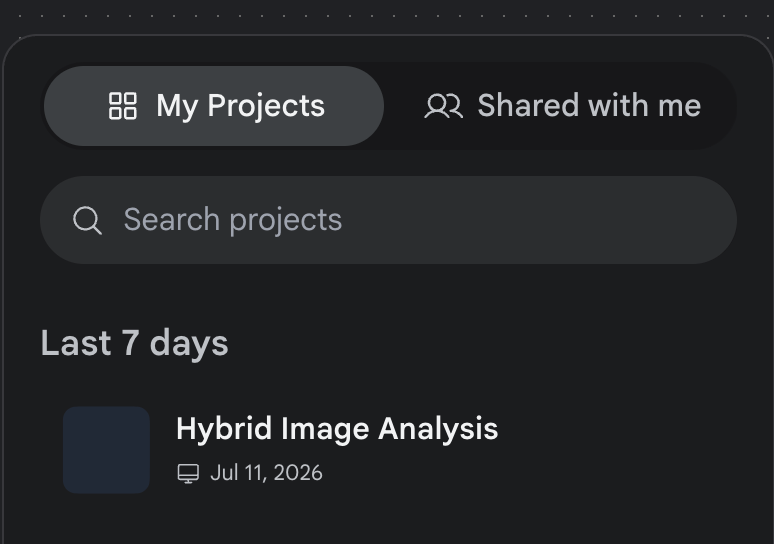Click the dark blue square project preview
The height and width of the screenshot is (544, 774).
(x=106, y=450)
